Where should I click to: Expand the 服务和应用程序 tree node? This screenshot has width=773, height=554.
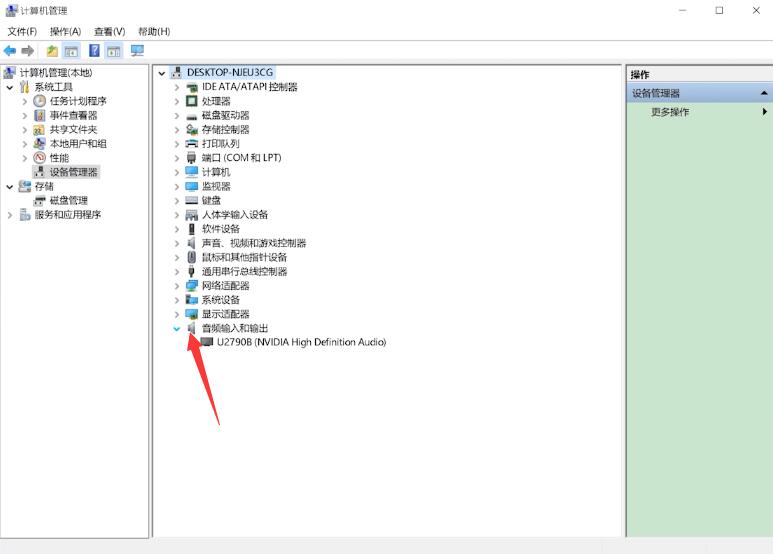click(x=9, y=215)
